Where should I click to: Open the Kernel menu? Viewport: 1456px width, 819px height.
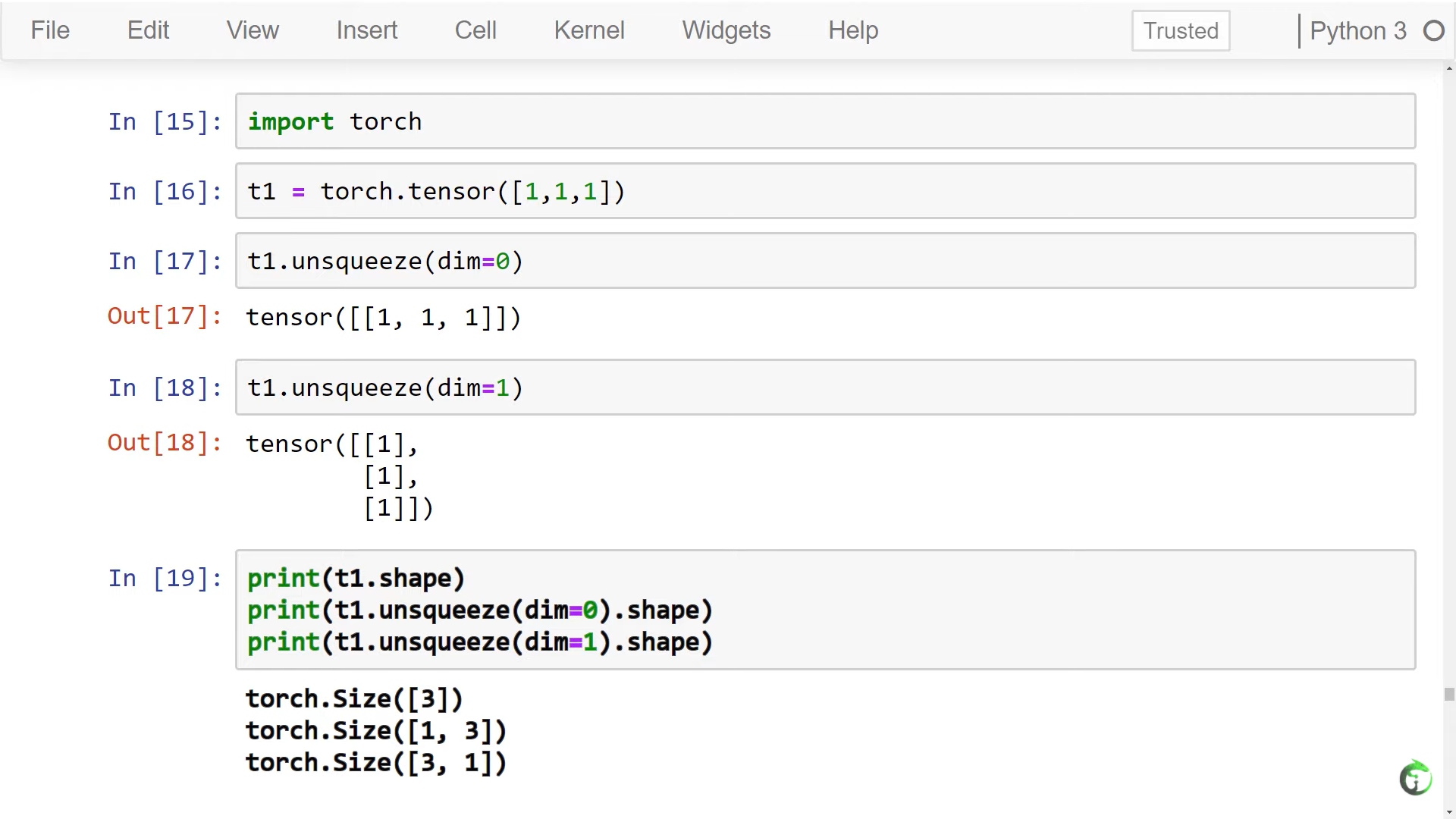(x=589, y=30)
